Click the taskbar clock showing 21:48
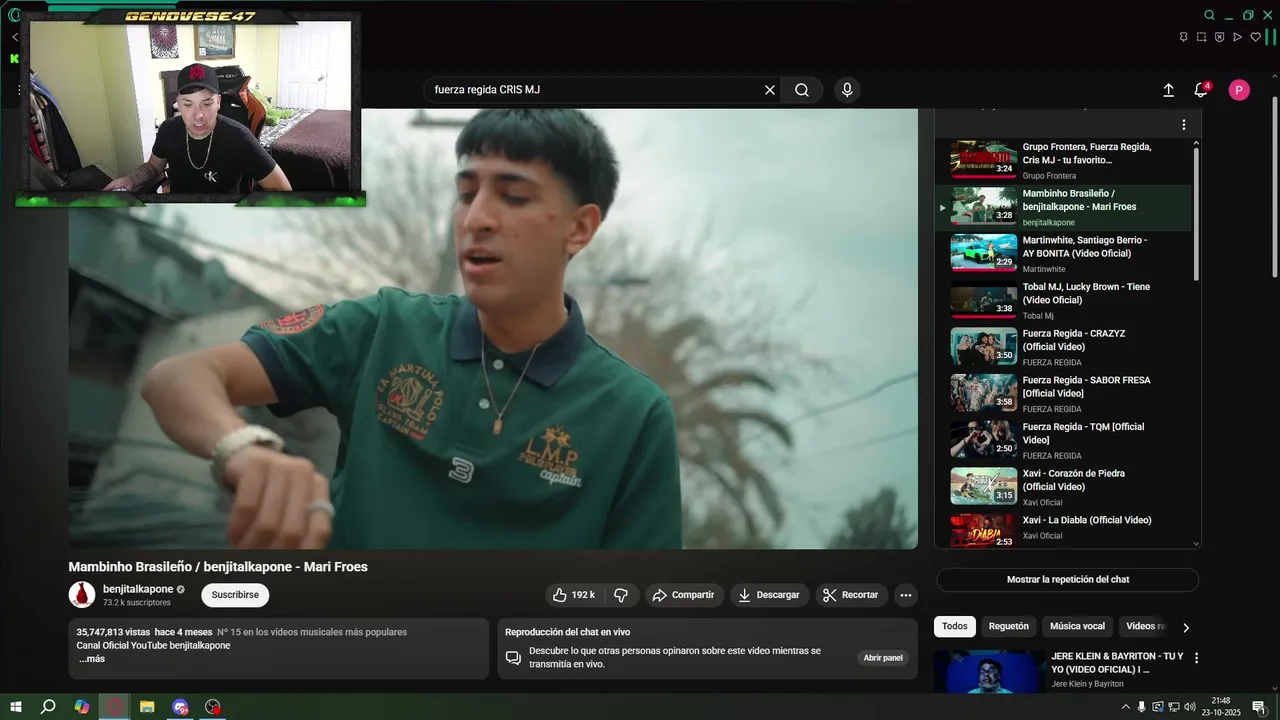Image resolution: width=1280 pixels, height=720 pixels. [1221, 707]
